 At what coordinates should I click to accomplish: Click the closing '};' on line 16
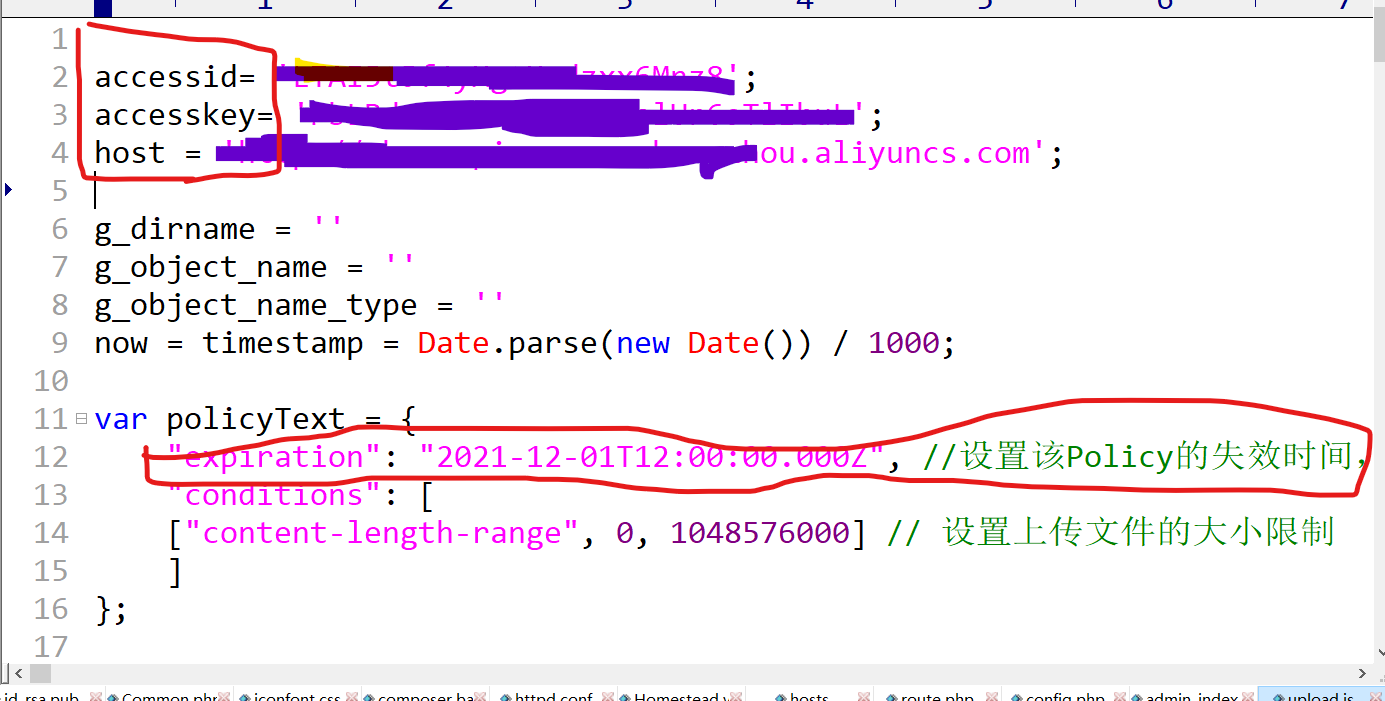112,609
